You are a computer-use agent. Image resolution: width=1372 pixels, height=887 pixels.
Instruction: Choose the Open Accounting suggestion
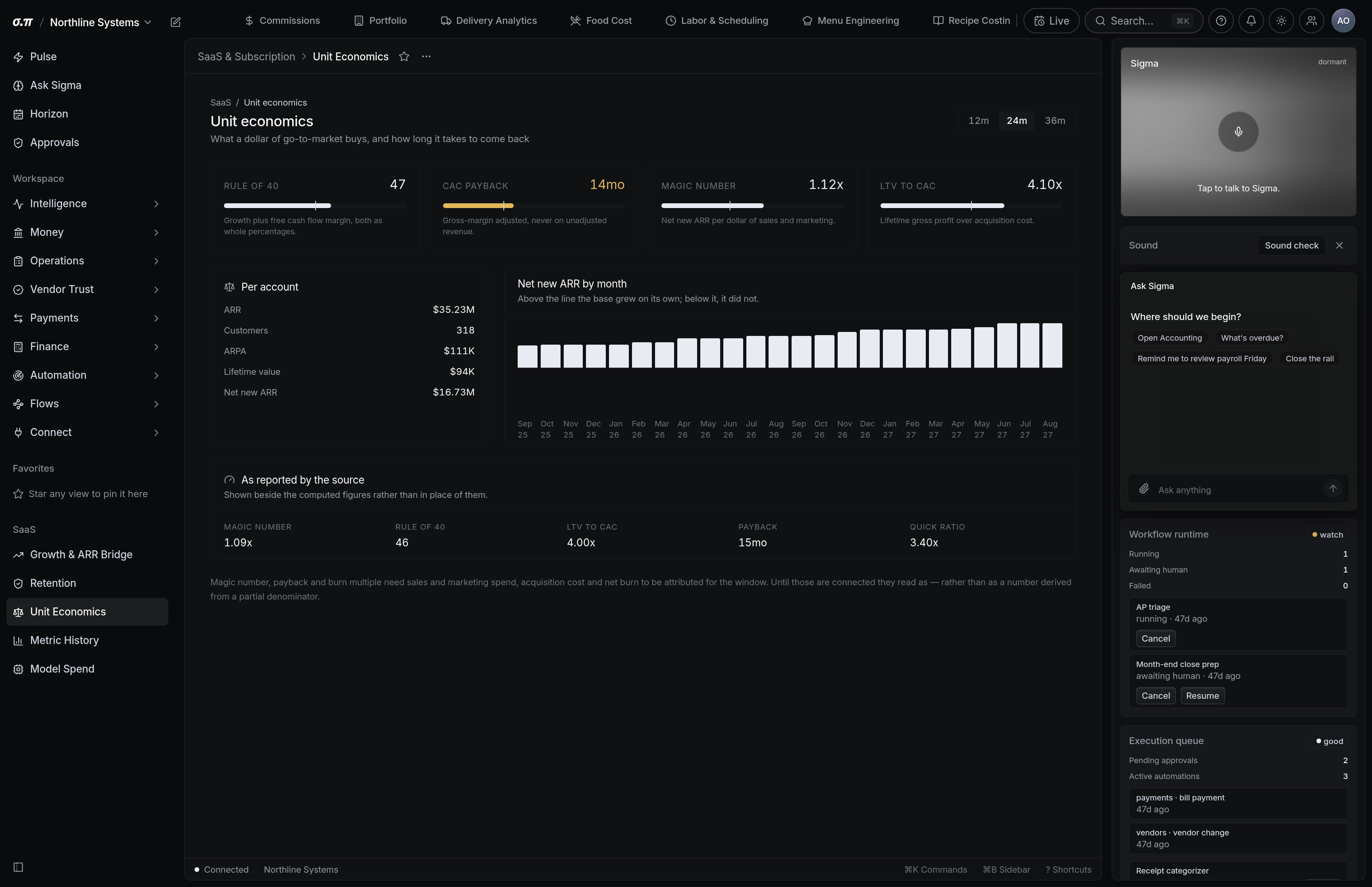point(1170,338)
